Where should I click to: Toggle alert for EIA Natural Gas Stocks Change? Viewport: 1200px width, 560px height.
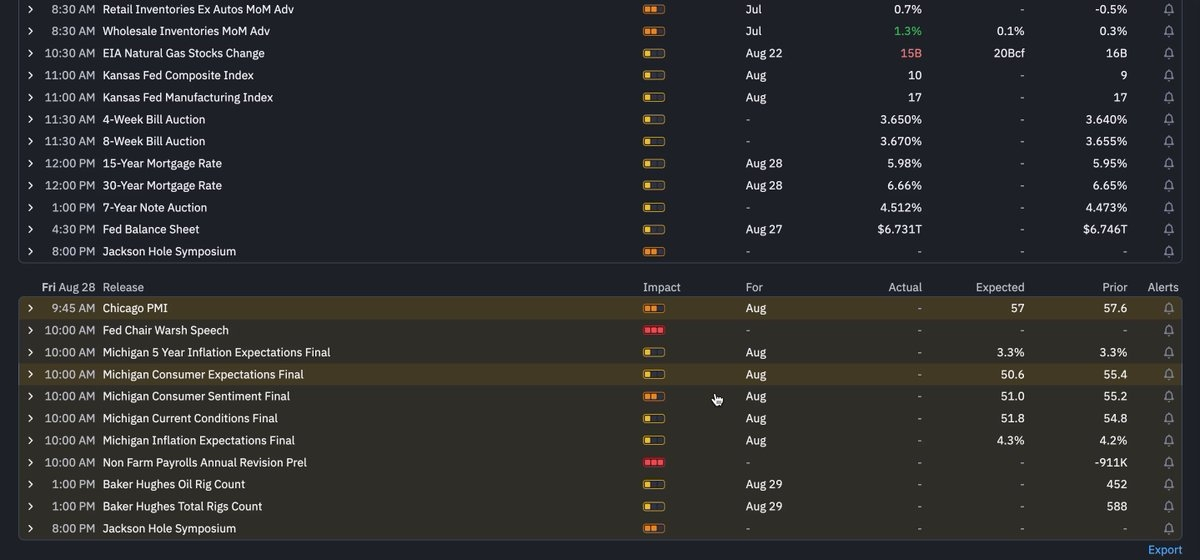(1169, 53)
